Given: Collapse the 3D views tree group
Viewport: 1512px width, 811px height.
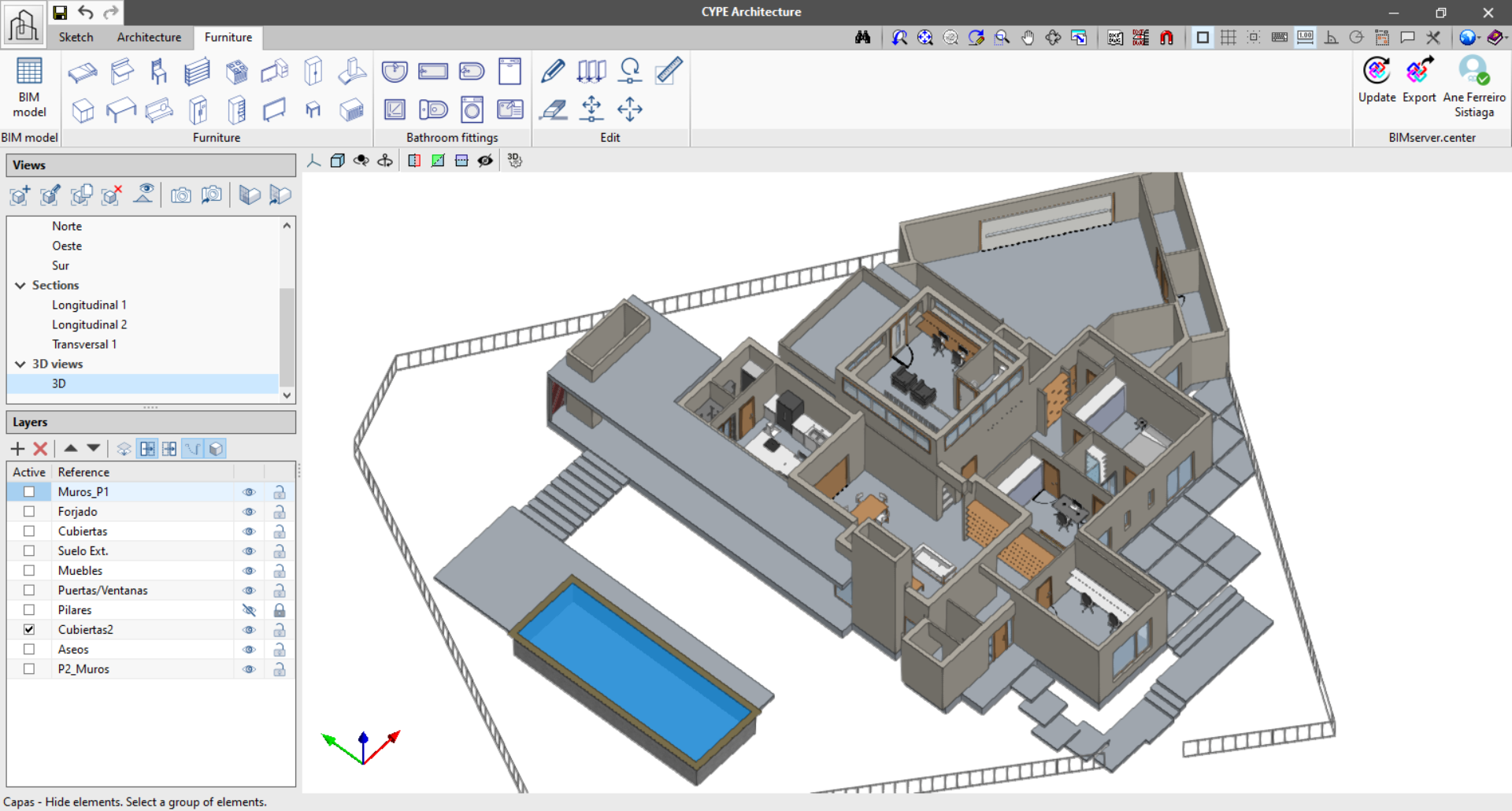Looking at the screenshot, I should 20,365.
